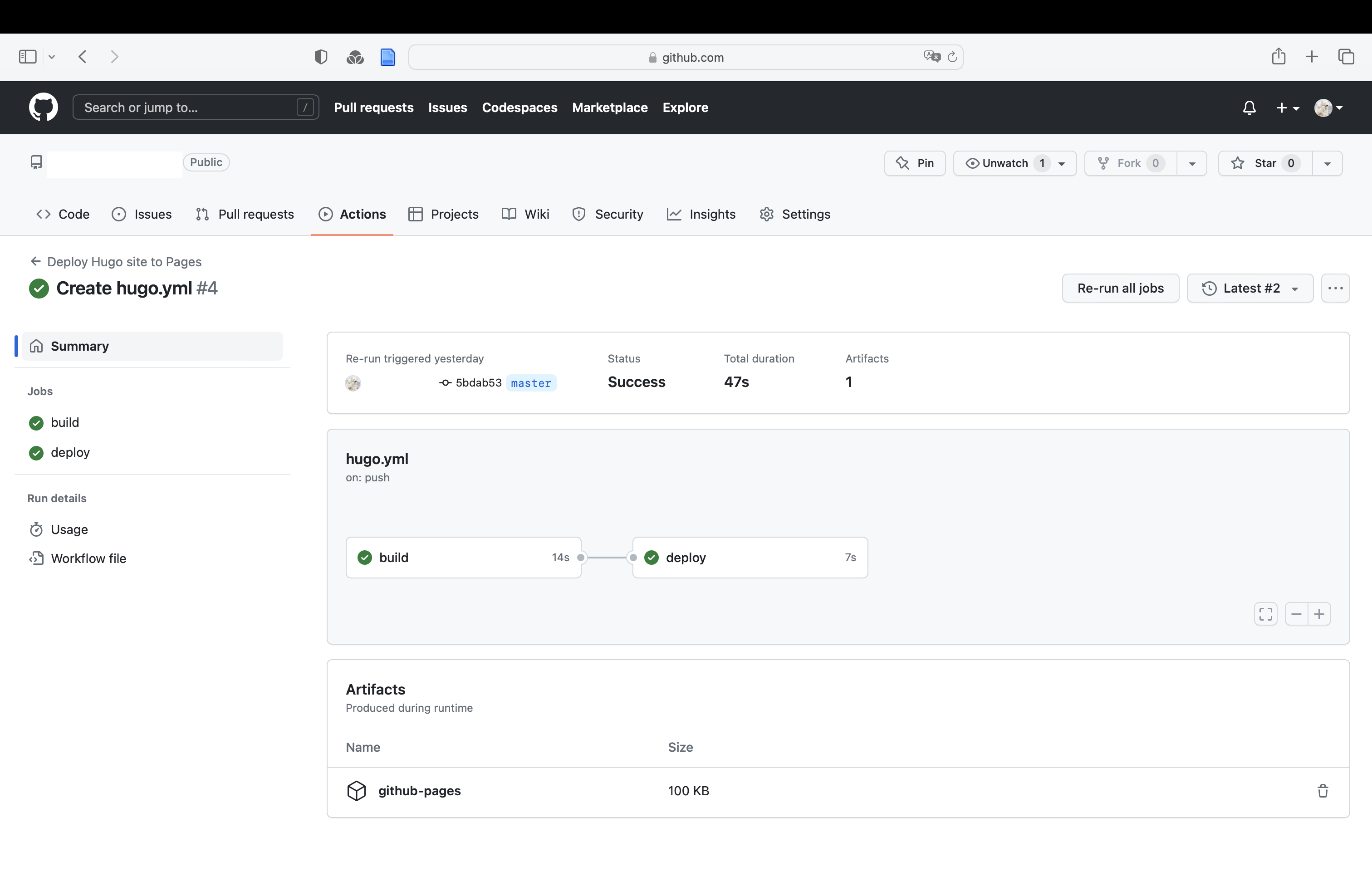
Task: Focus the Search or jump to field
Action: pyautogui.click(x=196, y=107)
